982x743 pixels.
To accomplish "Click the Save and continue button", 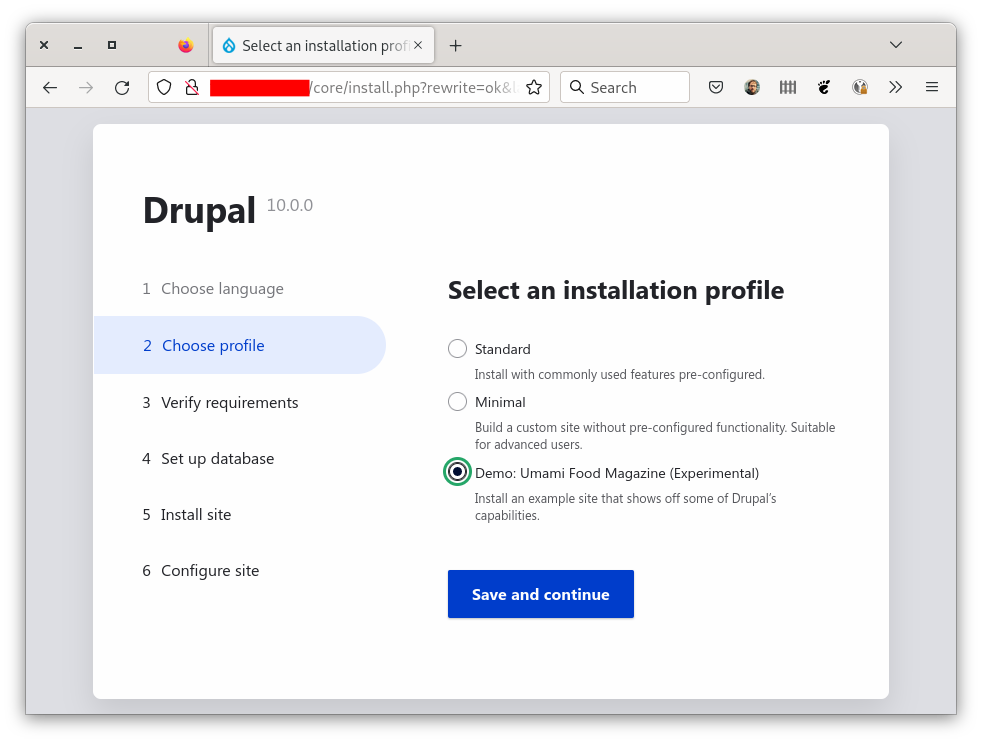I will (x=540, y=593).
